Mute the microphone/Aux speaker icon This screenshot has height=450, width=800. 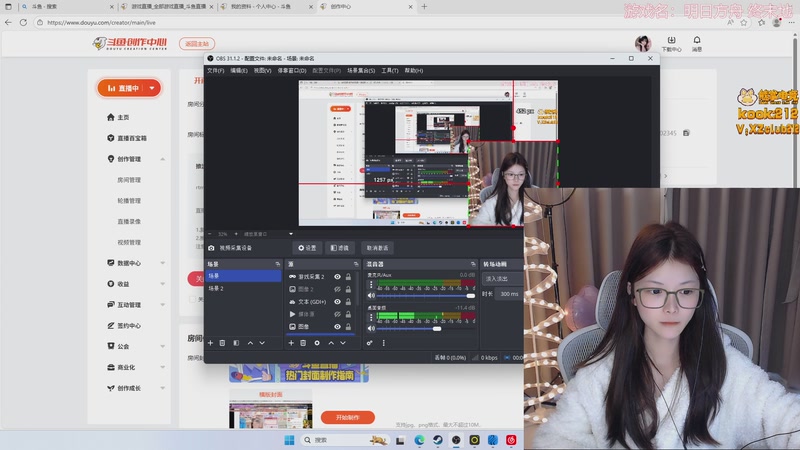(371, 295)
